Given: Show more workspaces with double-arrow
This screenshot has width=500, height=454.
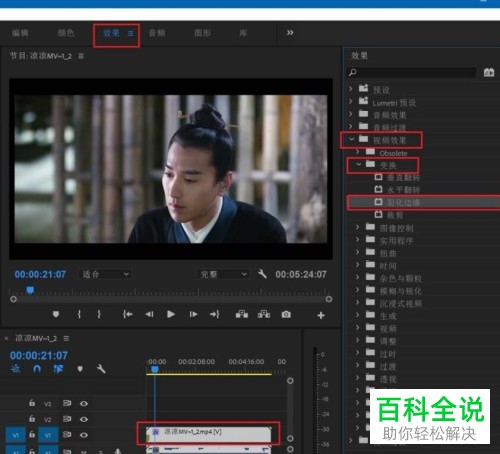Looking at the screenshot, I should [290, 33].
